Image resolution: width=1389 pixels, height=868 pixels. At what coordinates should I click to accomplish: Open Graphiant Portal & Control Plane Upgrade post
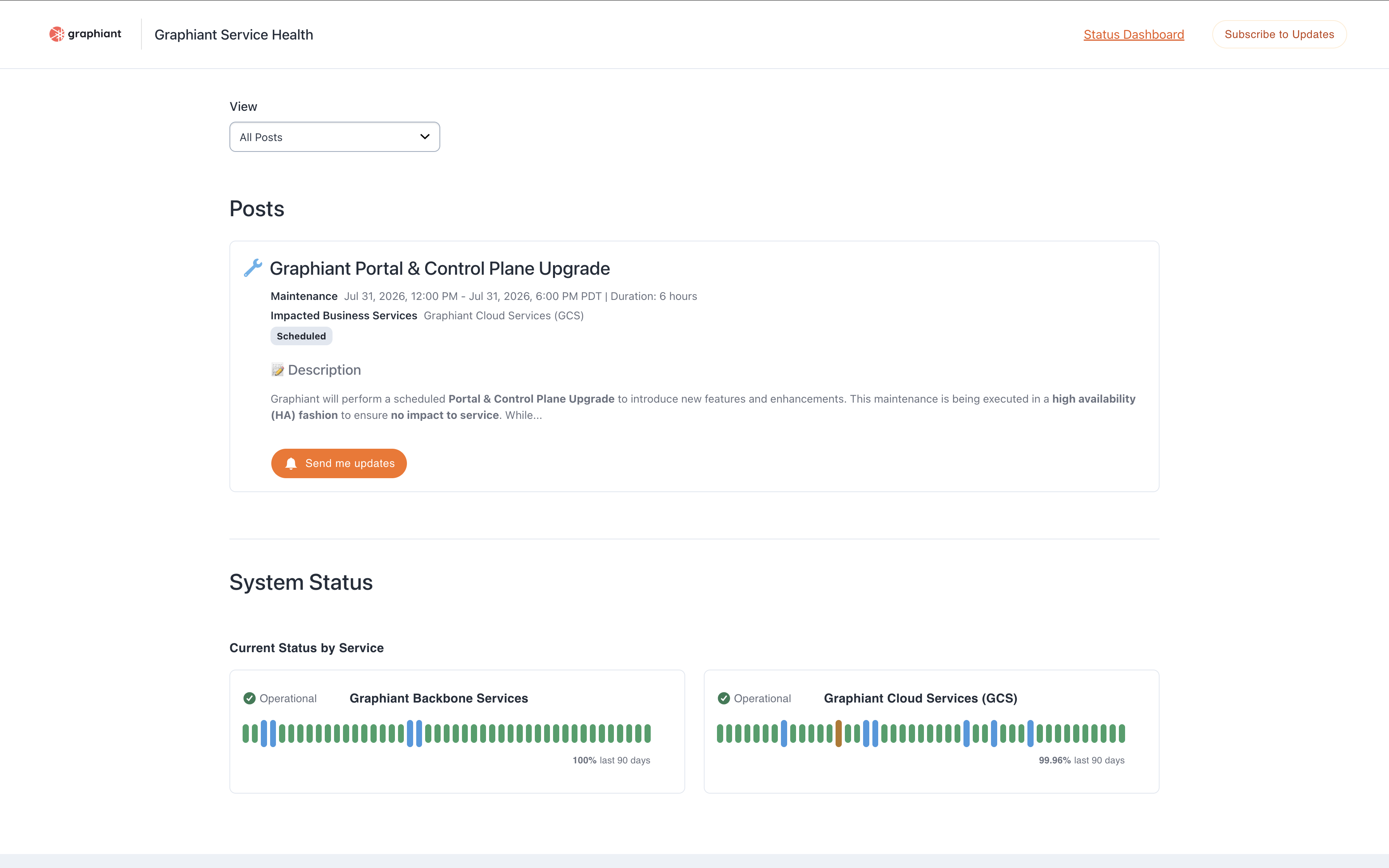coord(439,268)
